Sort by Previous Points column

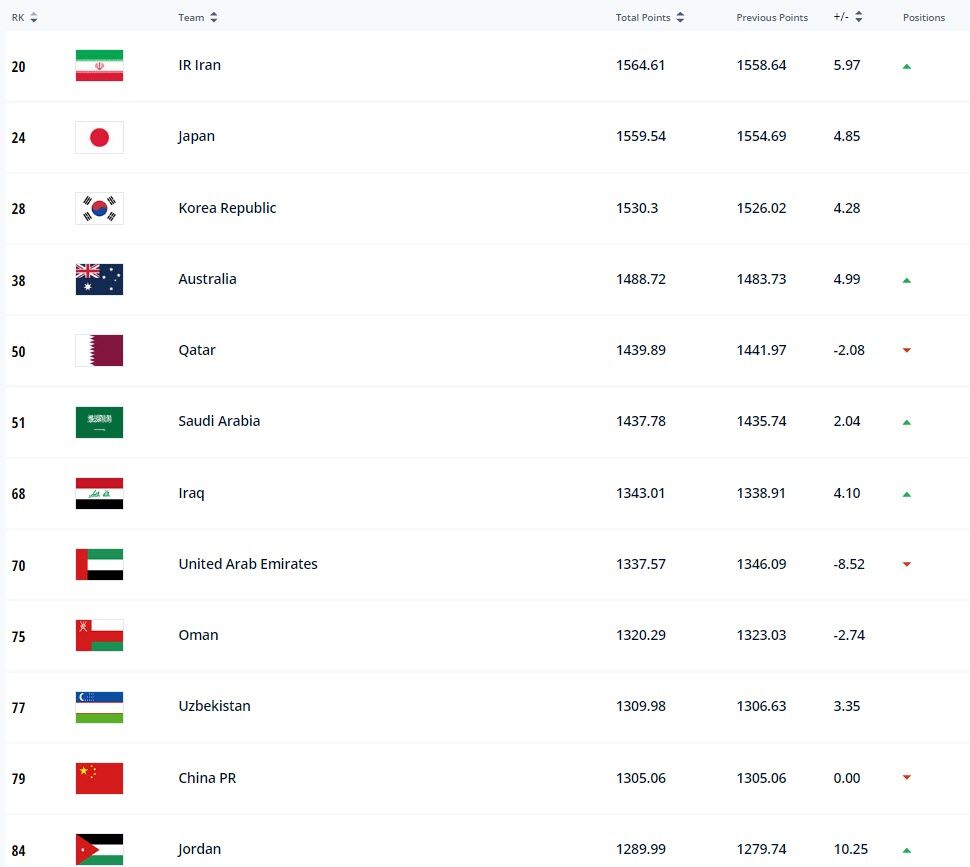coord(772,16)
